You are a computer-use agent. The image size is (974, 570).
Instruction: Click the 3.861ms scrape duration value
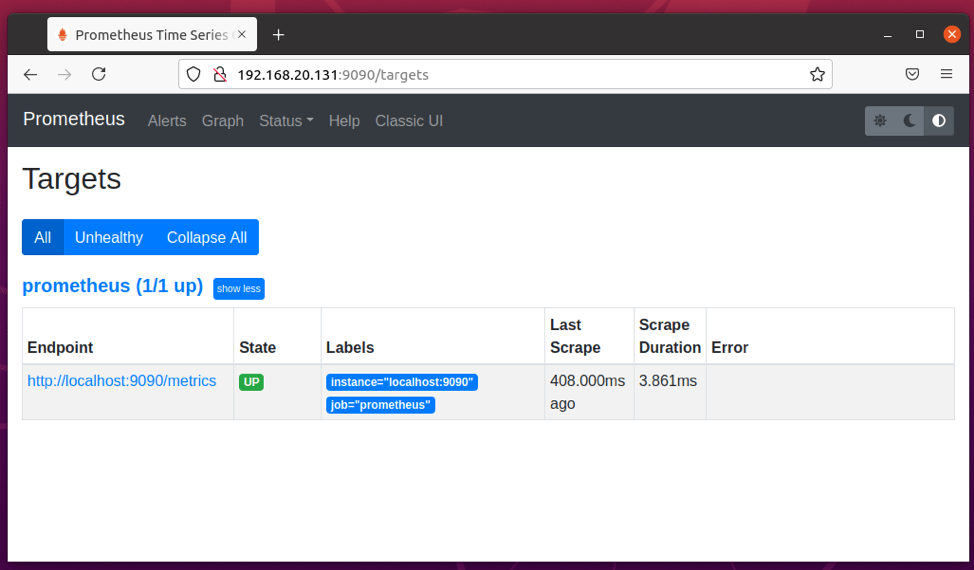[668, 381]
